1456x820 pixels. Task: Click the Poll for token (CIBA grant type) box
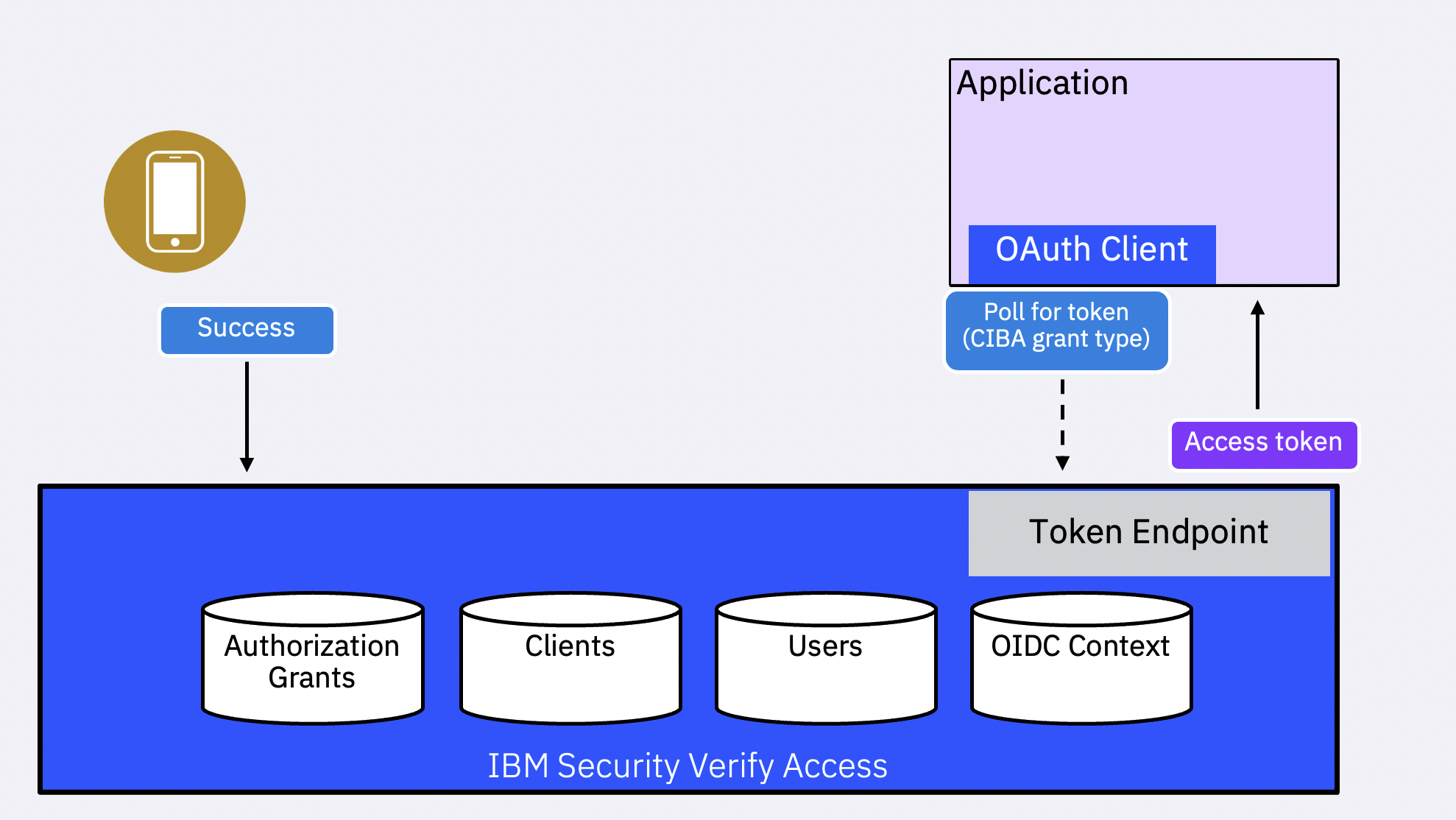coord(1056,329)
